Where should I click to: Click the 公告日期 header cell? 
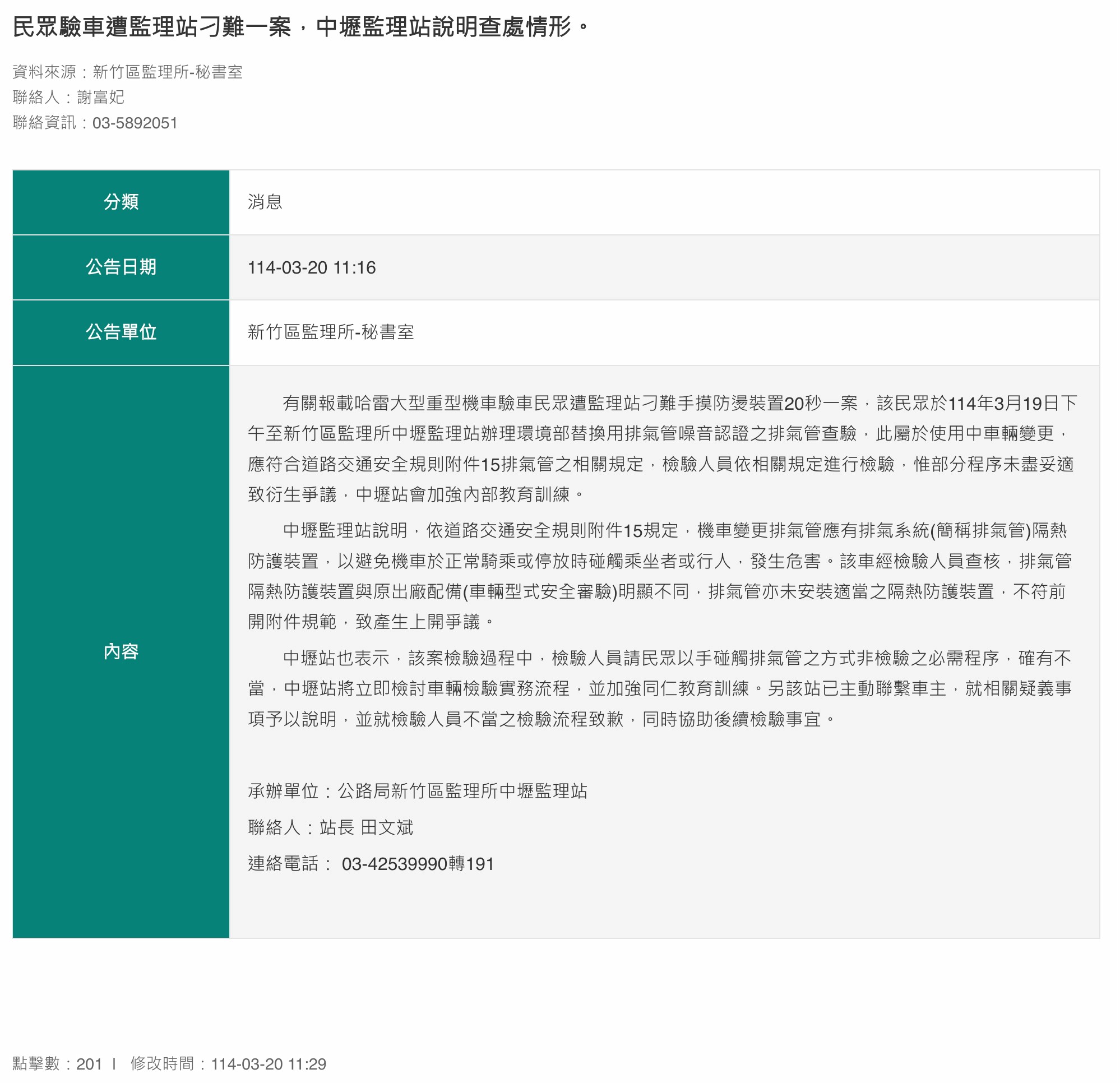[x=121, y=267]
